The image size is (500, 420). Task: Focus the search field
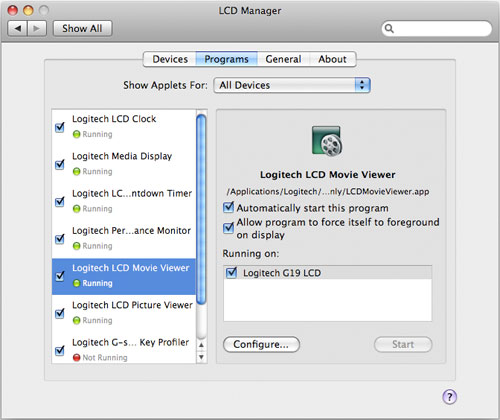pos(437,29)
